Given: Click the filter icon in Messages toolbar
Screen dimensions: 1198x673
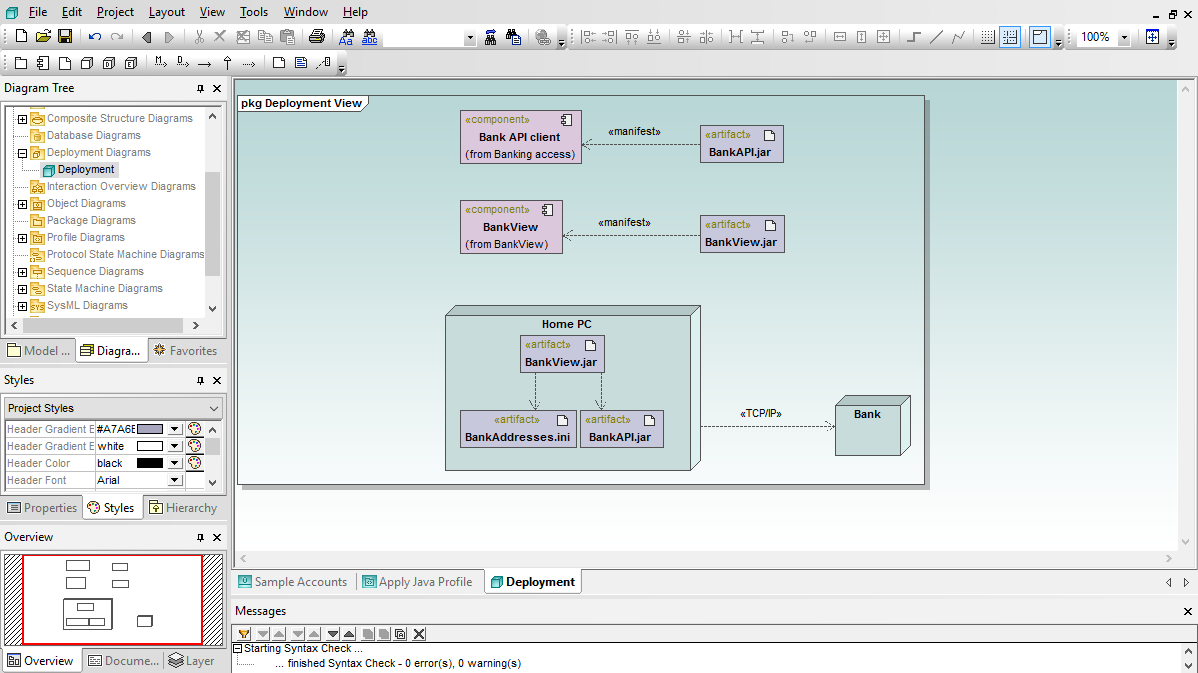Looking at the screenshot, I should (244, 634).
